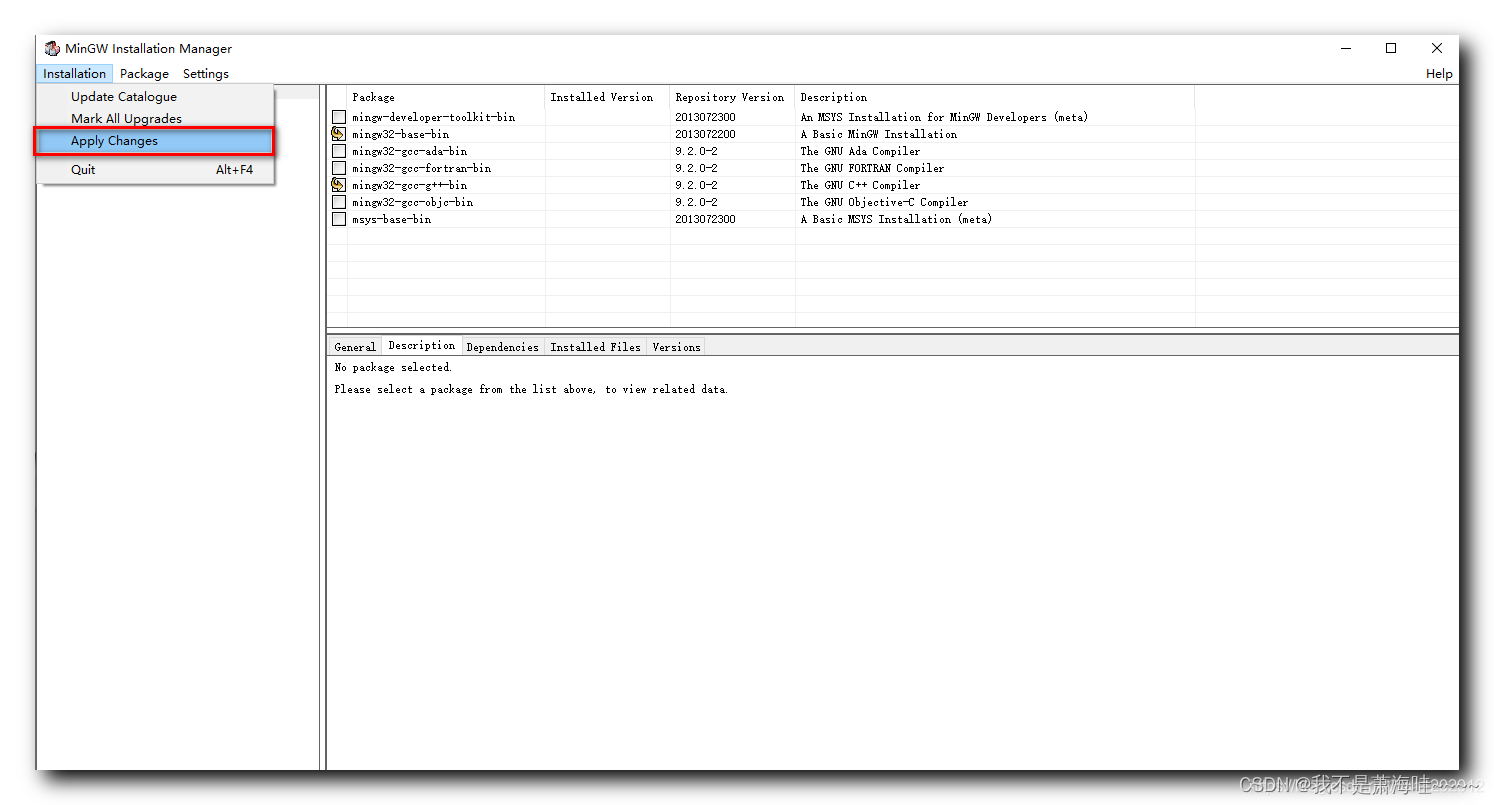Click the install-marked icon beside mingw32-base-bin

click(x=339, y=133)
